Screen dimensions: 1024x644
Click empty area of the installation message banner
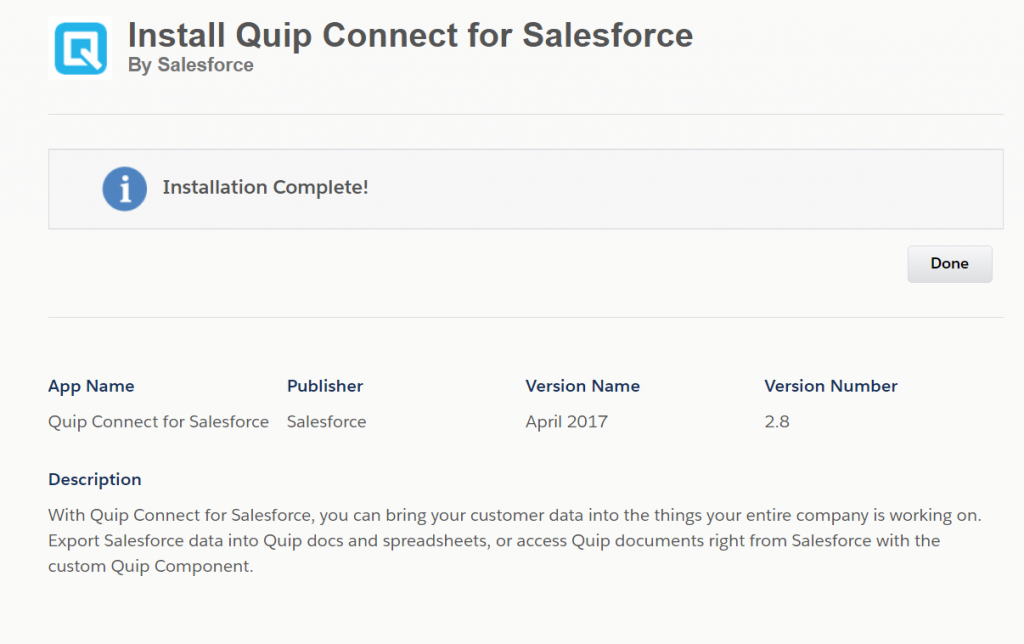click(x=680, y=189)
